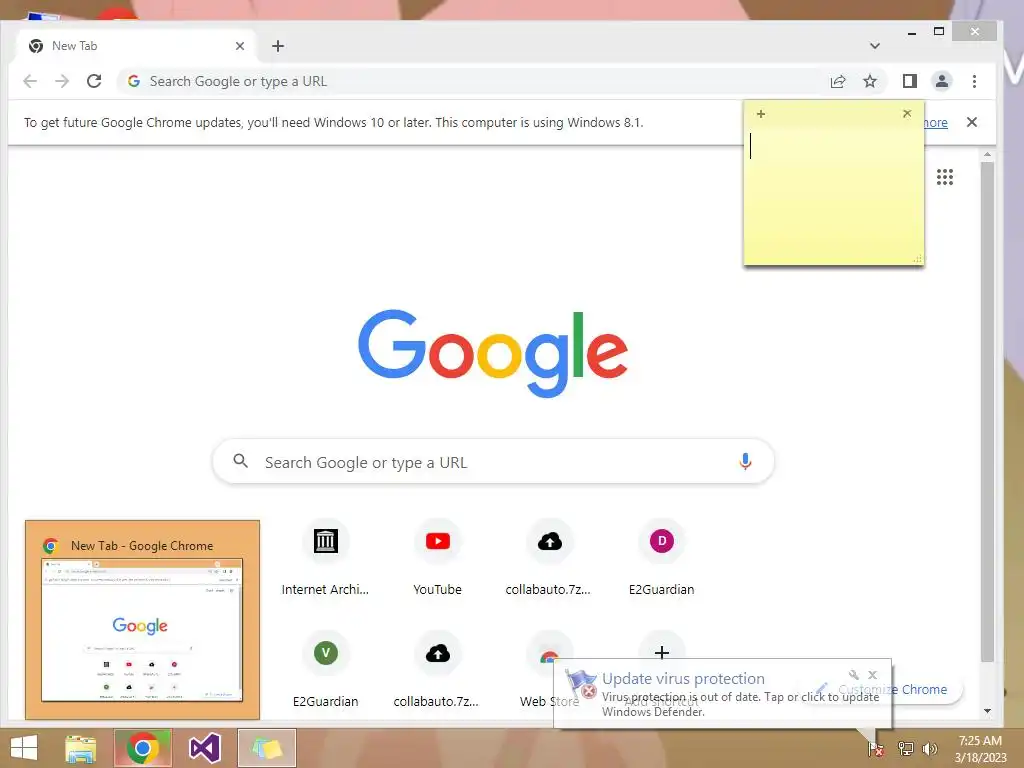Click the taskbar clock showing 7:25 AM
Viewport: 1024px width, 768px height.
(980, 749)
